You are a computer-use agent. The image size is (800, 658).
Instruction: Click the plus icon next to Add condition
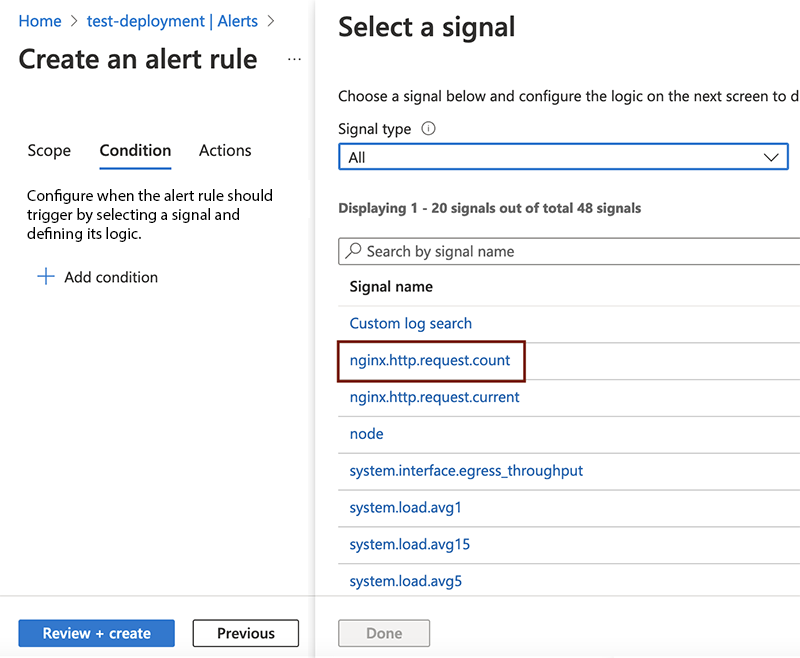click(46, 277)
